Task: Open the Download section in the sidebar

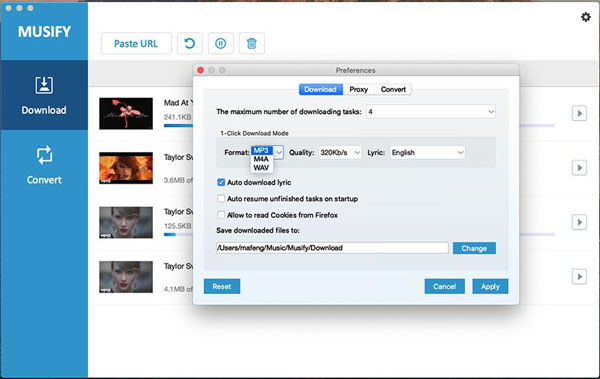Action: [x=44, y=95]
